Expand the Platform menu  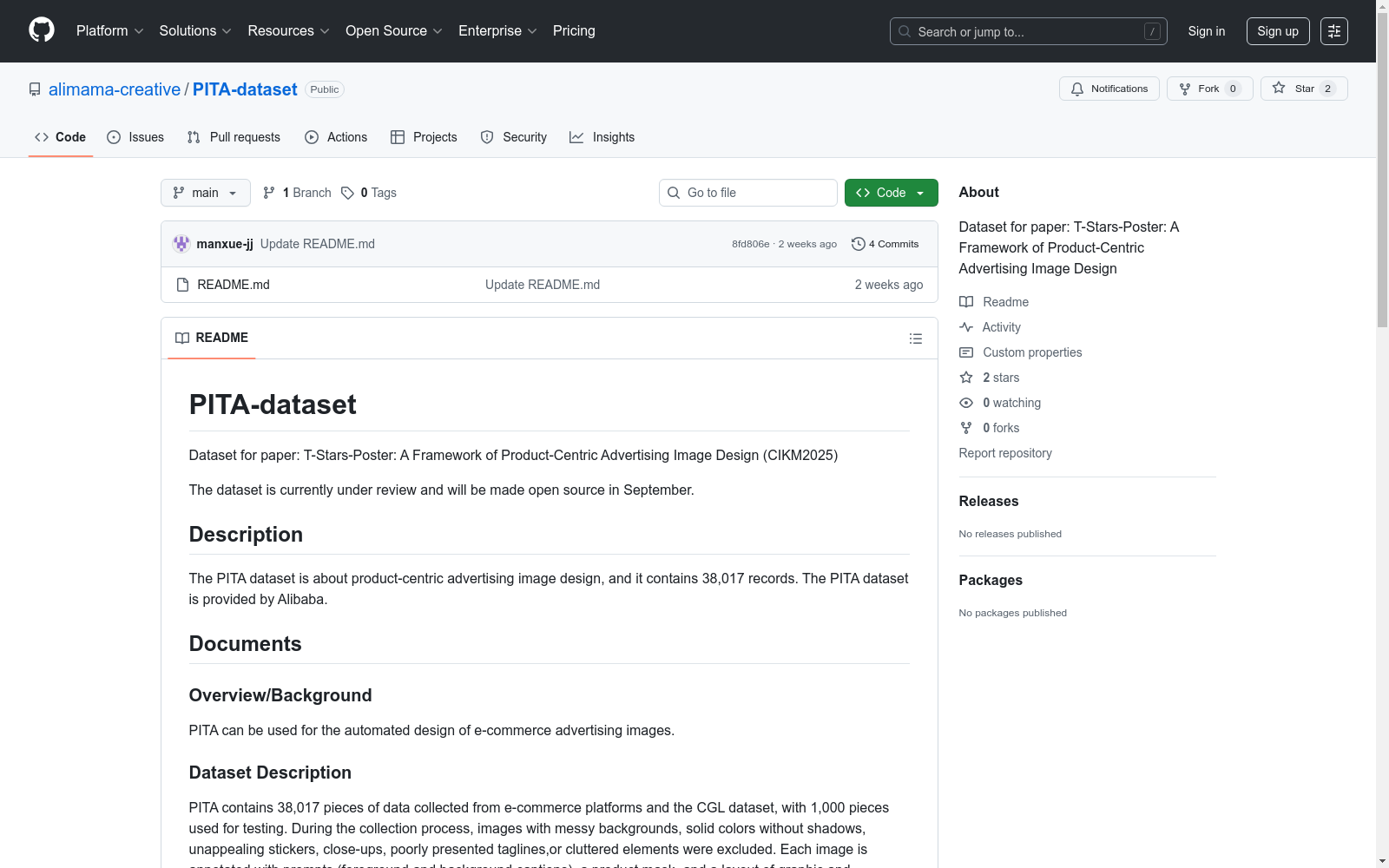pos(110,31)
